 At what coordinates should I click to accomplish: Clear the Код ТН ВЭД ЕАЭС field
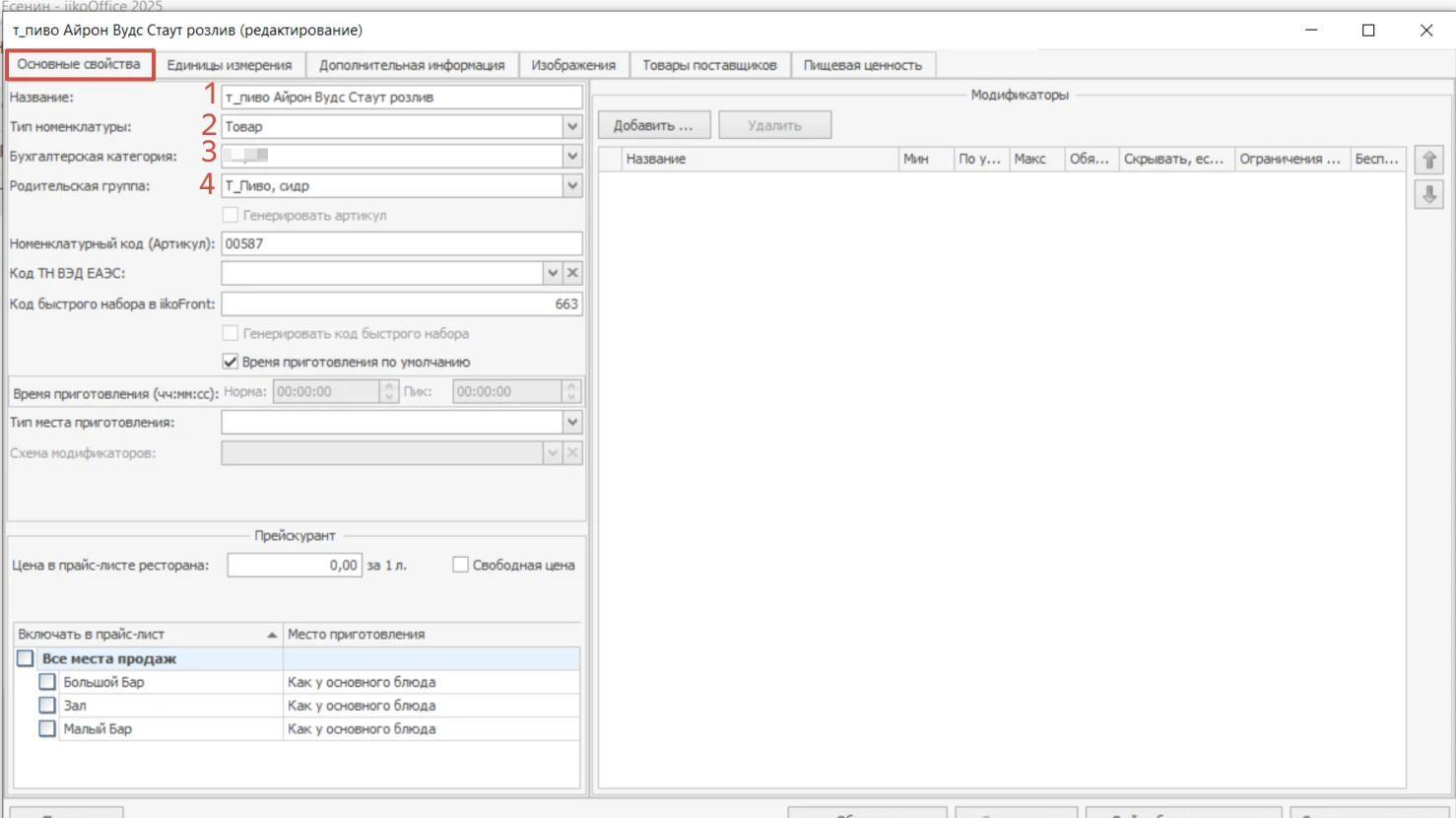[572, 273]
